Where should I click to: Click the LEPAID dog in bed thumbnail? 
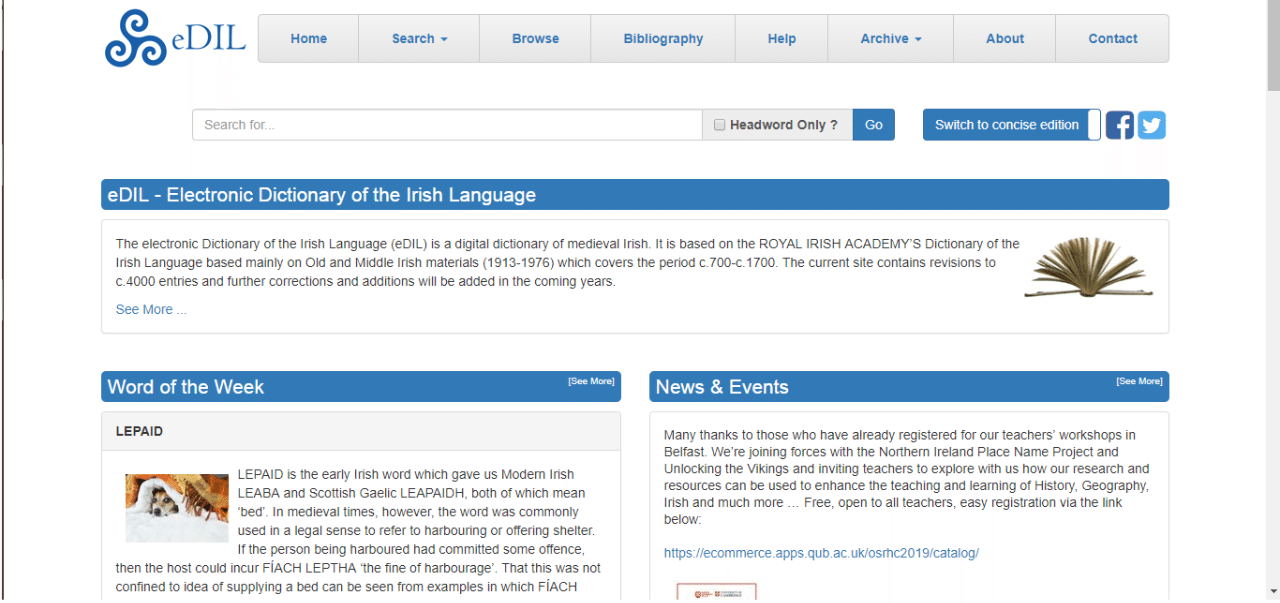177,508
